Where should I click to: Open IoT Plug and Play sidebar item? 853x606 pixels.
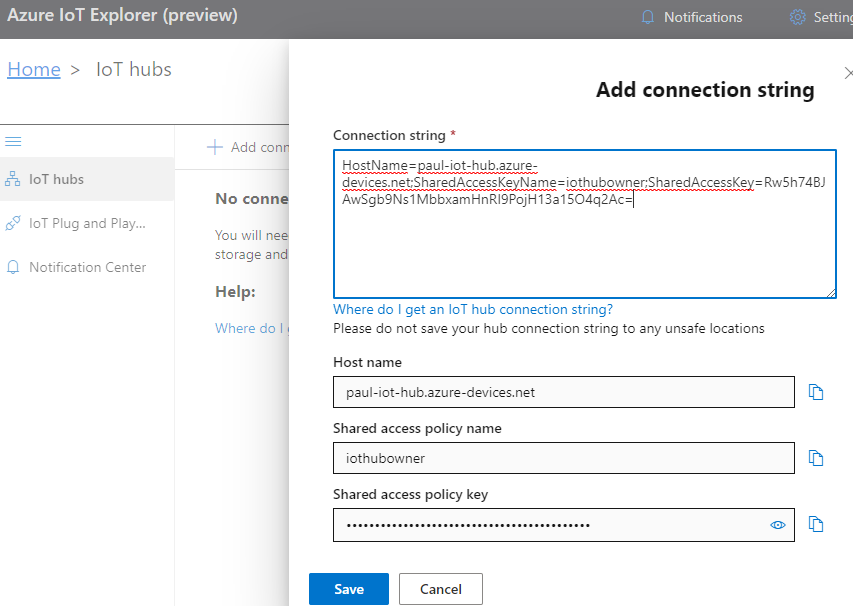pyautogui.click(x=87, y=223)
